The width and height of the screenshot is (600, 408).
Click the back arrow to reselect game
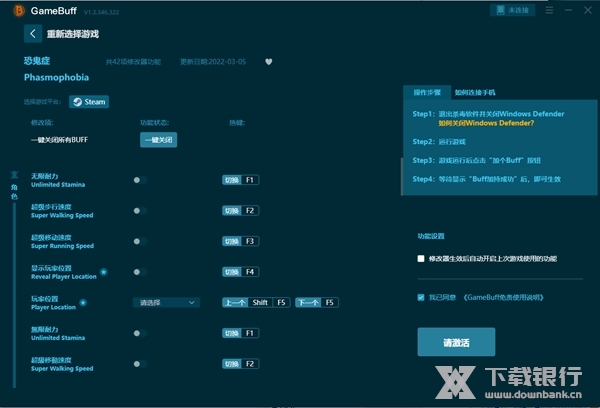tap(33, 34)
